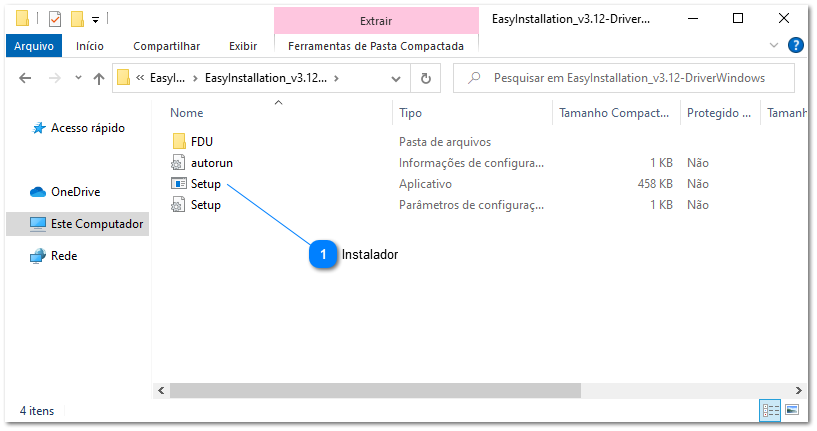The image size is (817, 431).
Task: Click the Properties checkmark icon in title bar
Action: (55, 19)
